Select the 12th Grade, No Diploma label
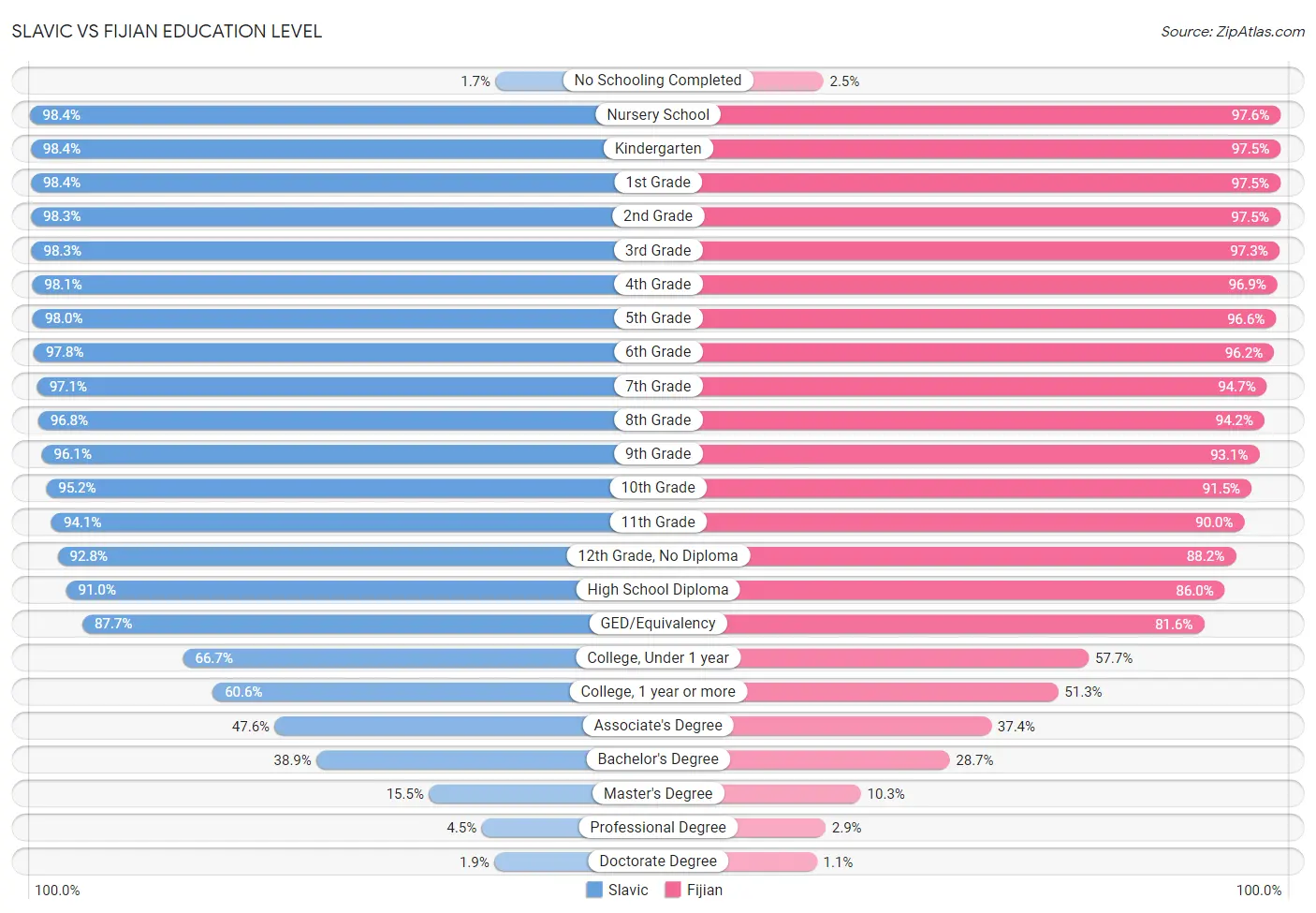This screenshot has width=1316, height=913. click(x=658, y=555)
